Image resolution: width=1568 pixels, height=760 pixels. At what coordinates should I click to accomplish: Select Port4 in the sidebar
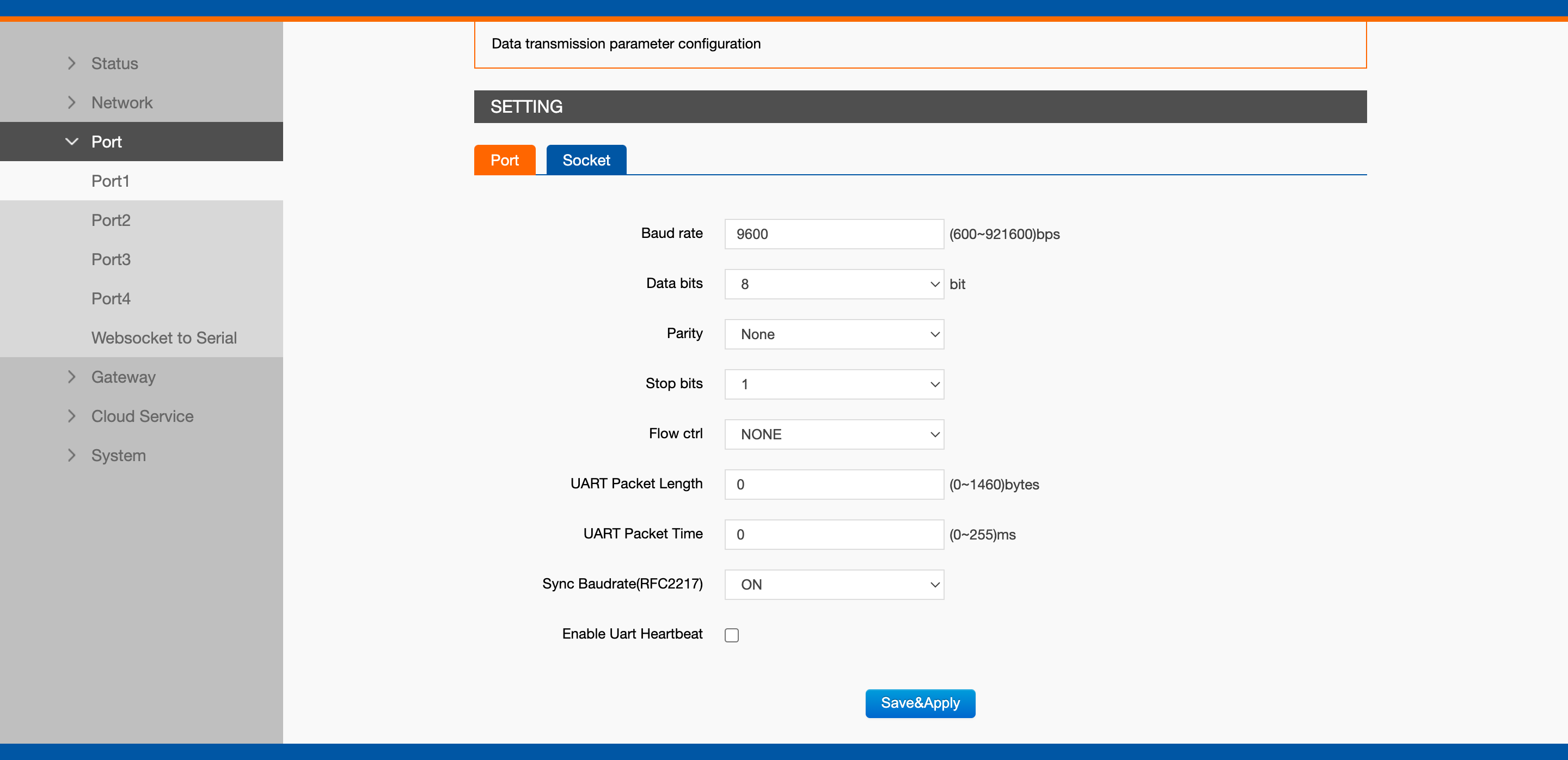coord(111,299)
